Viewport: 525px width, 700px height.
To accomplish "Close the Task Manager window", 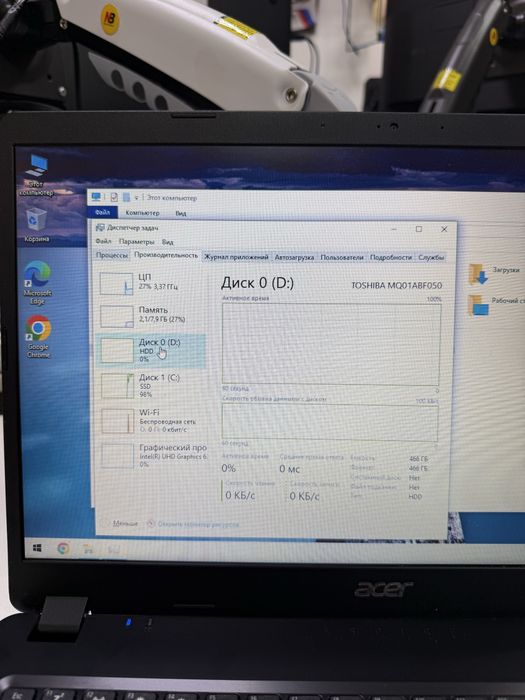I will [444, 229].
